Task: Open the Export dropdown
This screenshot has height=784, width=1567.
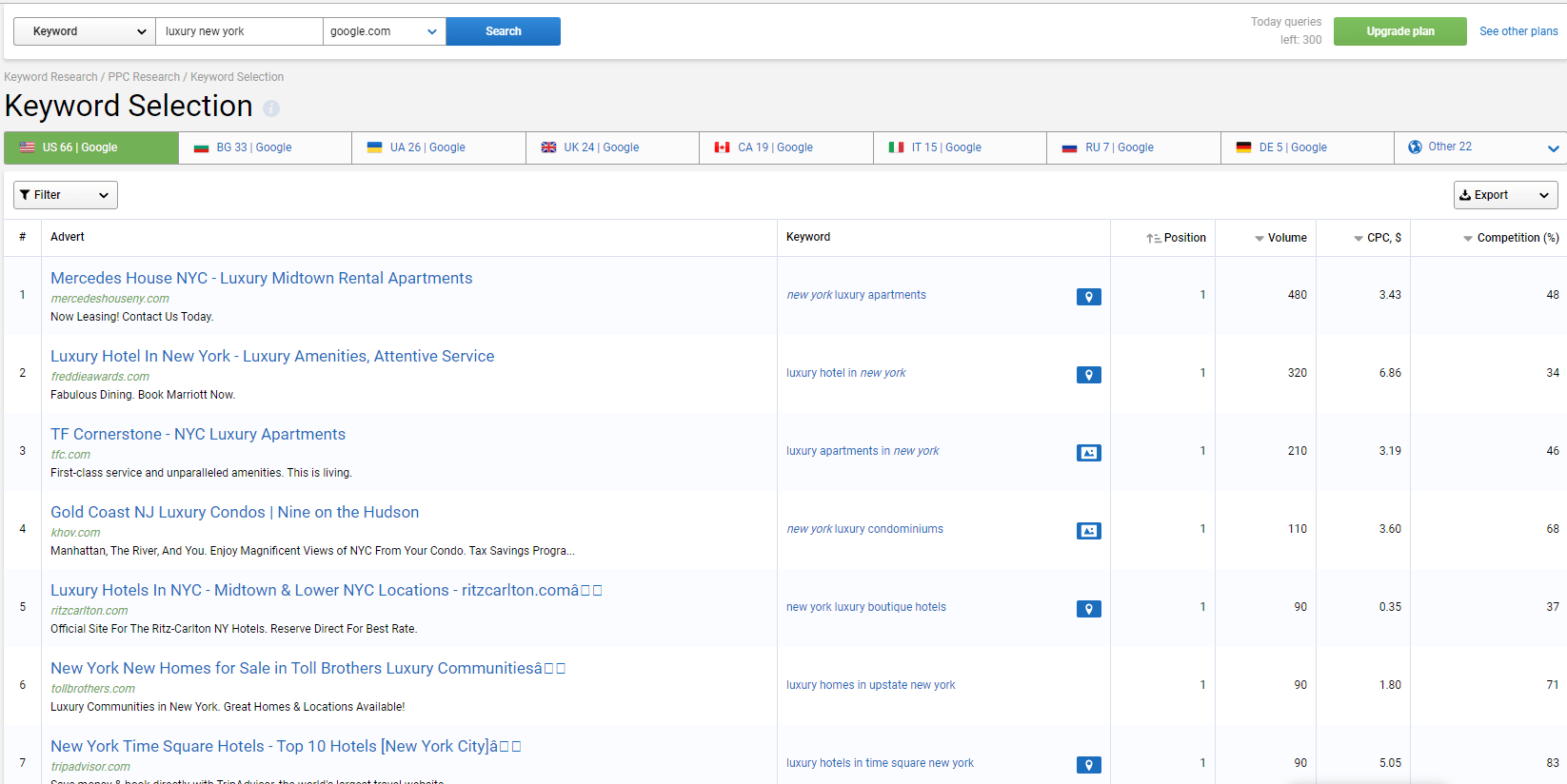Action: (x=1506, y=195)
